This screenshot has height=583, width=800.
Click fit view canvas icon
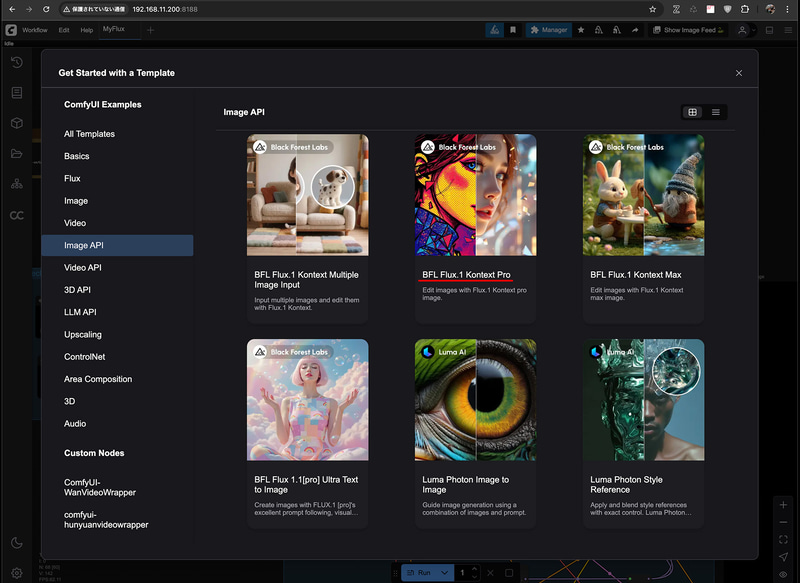783,540
